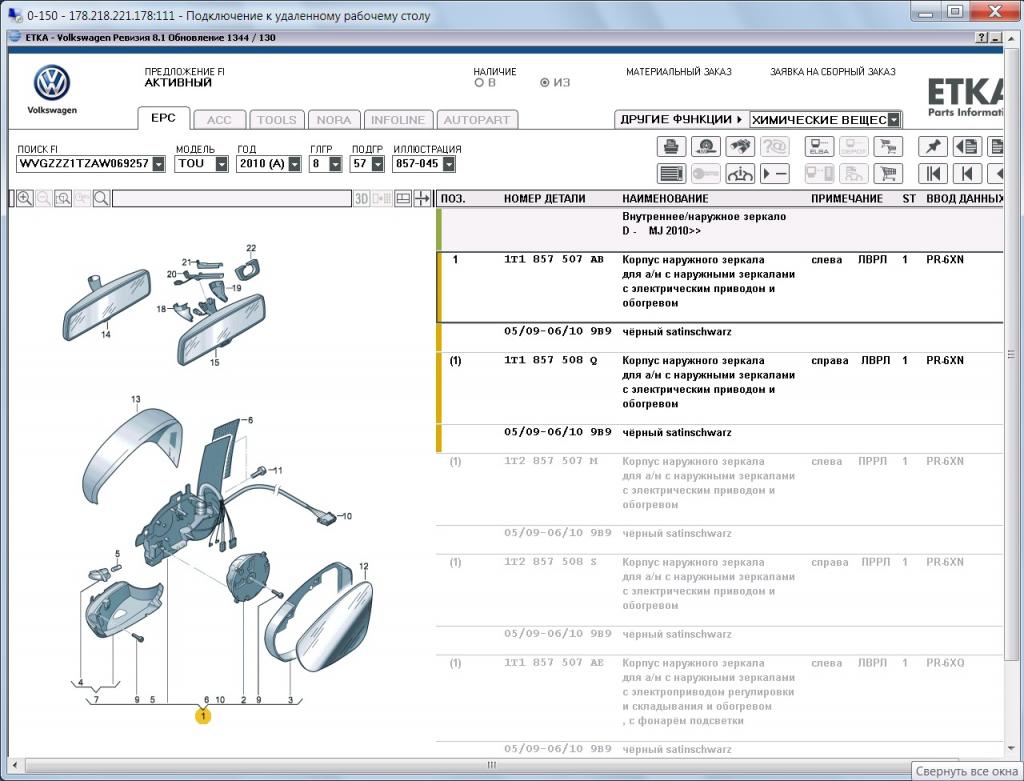The height and width of the screenshot is (781, 1024).
Task: Go to previous with bar-arrow icon
Action: click(x=967, y=173)
